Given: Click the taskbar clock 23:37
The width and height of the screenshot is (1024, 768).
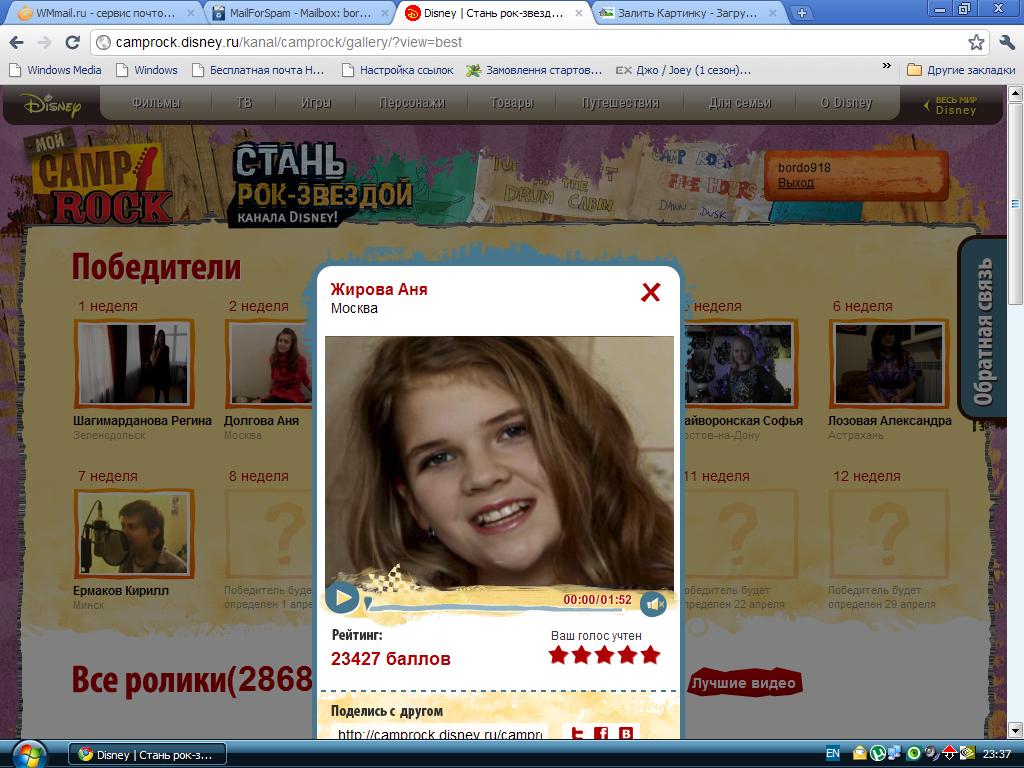Looking at the screenshot, I should pos(997,754).
